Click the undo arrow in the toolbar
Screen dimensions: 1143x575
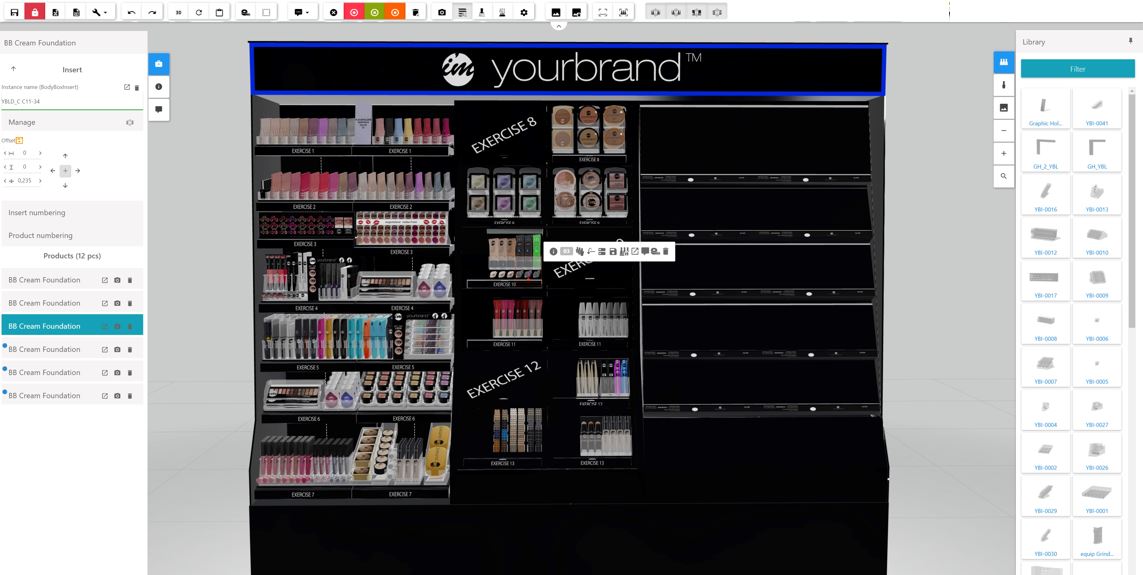pos(131,12)
